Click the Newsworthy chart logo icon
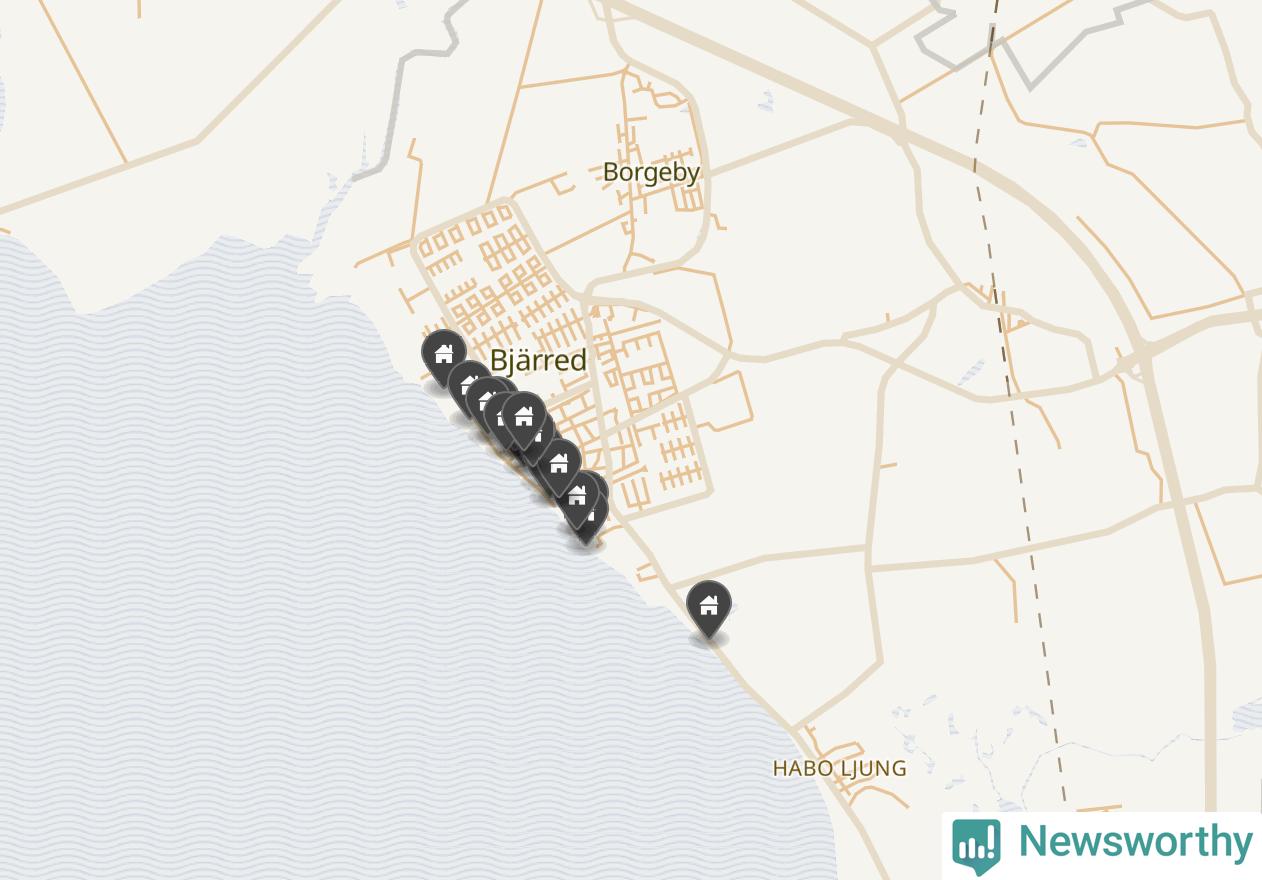Screen dimensions: 1262x880 pos(976,846)
